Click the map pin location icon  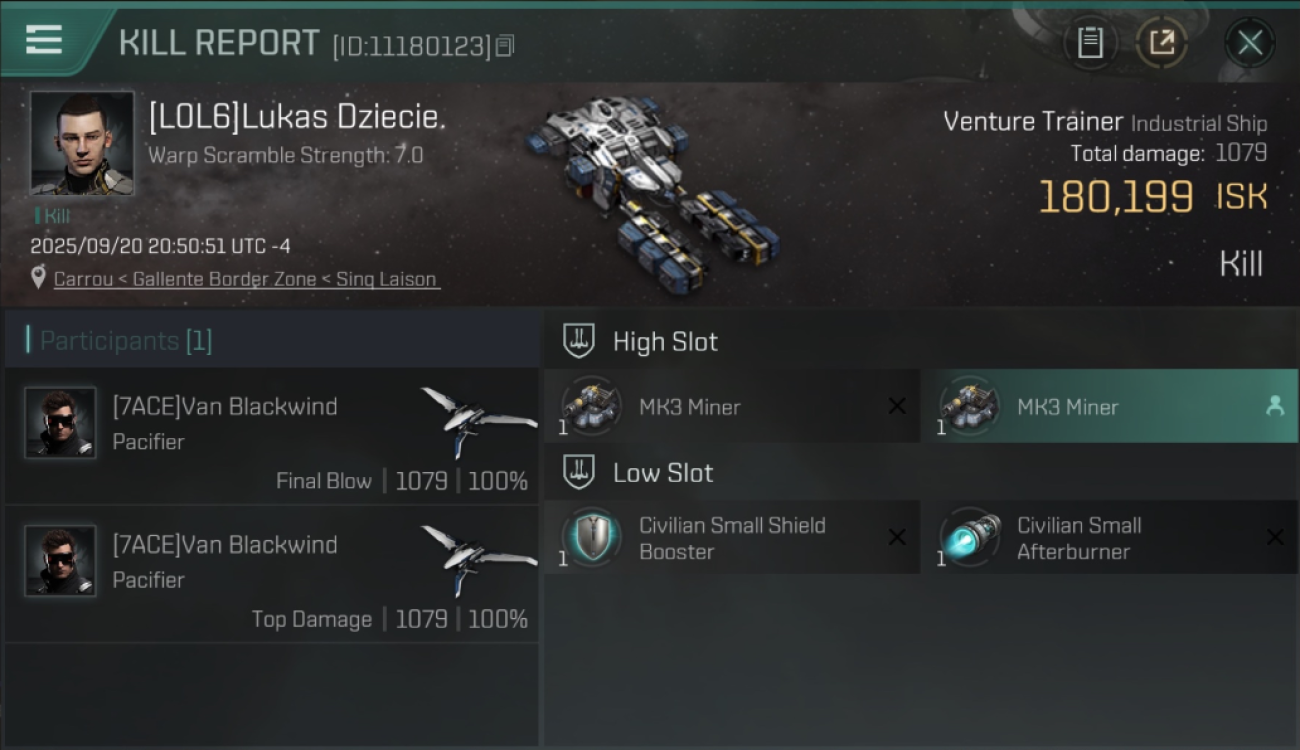pyautogui.click(x=38, y=278)
